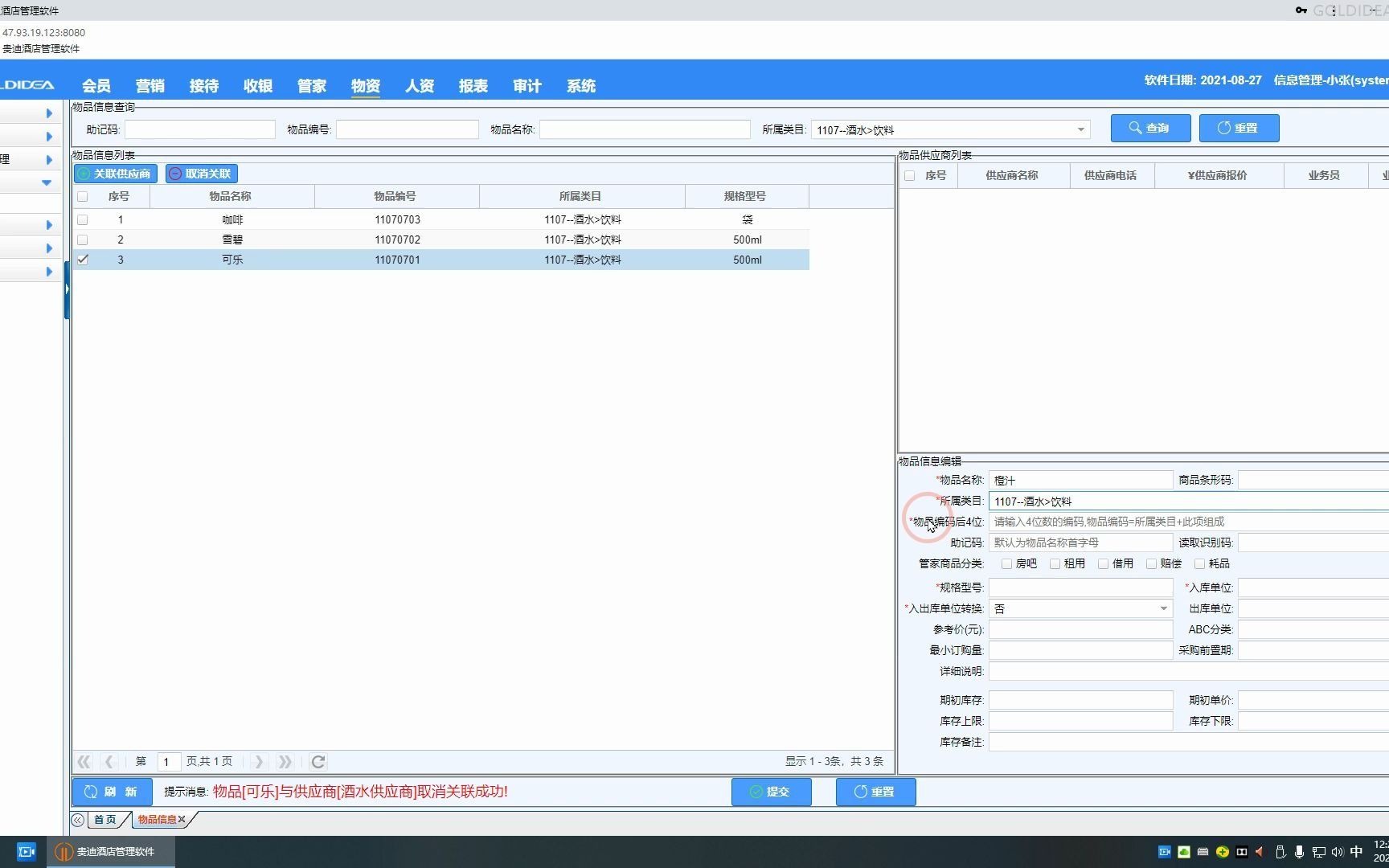Click 重置 button next to 提交
Image resolution: width=1389 pixels, height=868 pixels.
click(875, 792)
